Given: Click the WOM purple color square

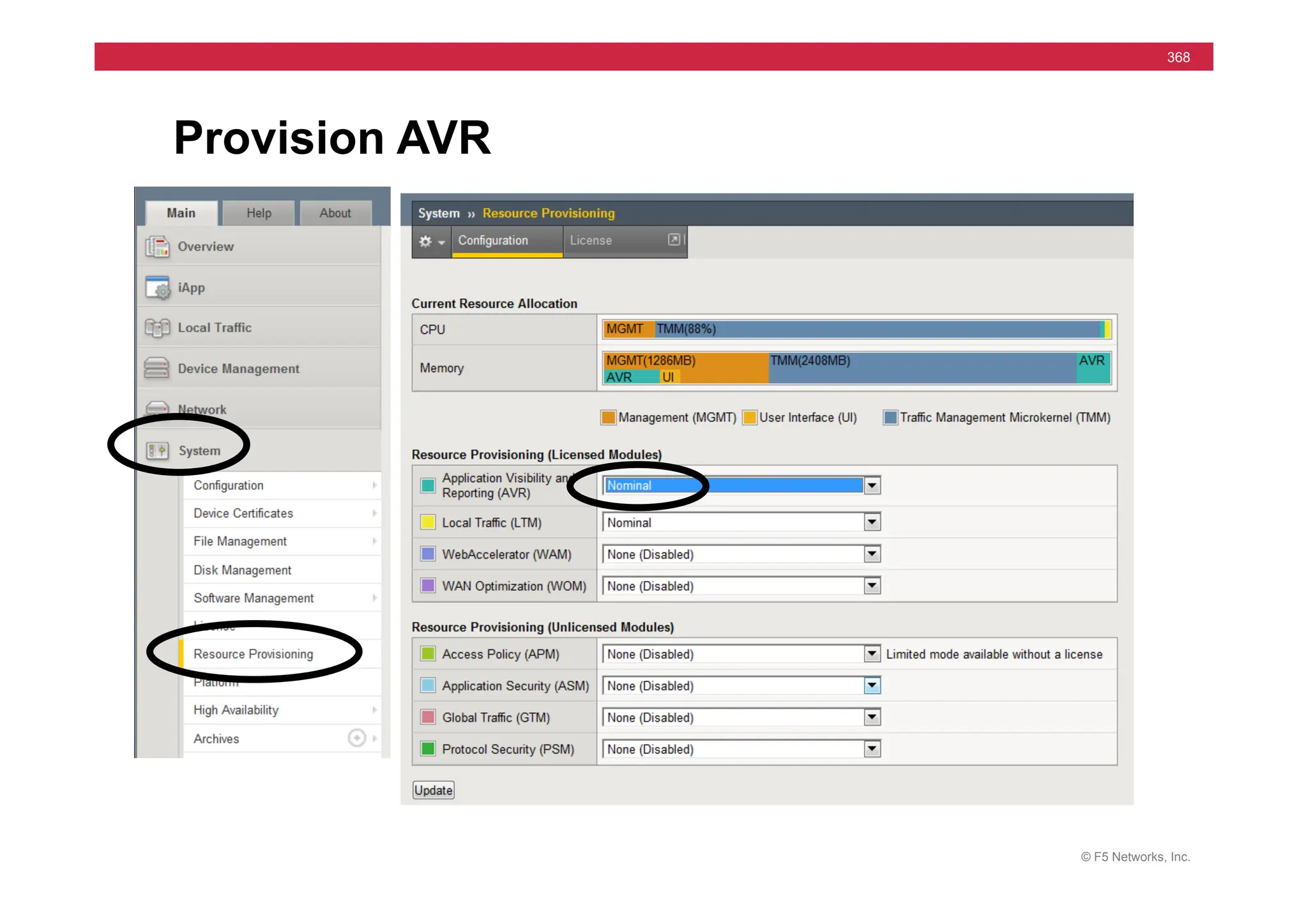Looking at the screenshot, I should 428,586.
